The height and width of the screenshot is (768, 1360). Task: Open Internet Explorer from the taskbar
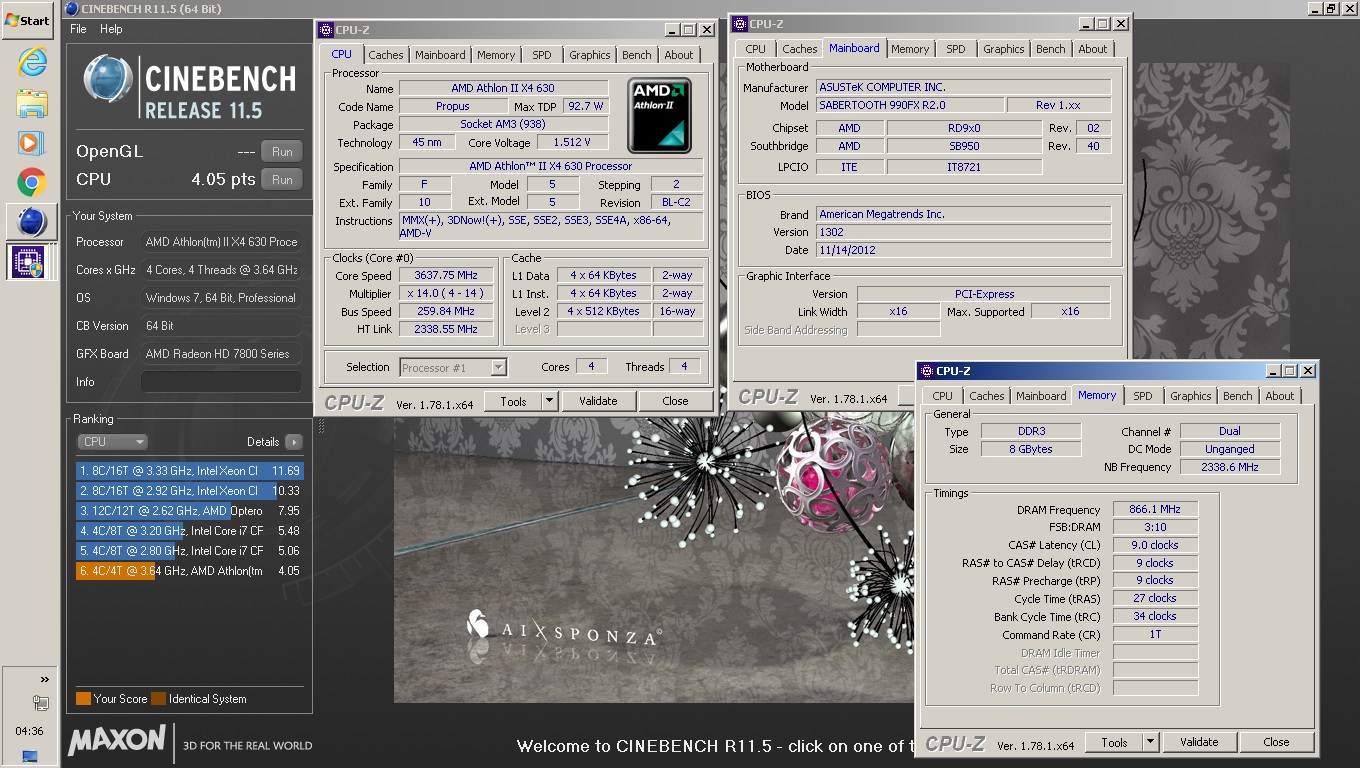coord(32,62)
